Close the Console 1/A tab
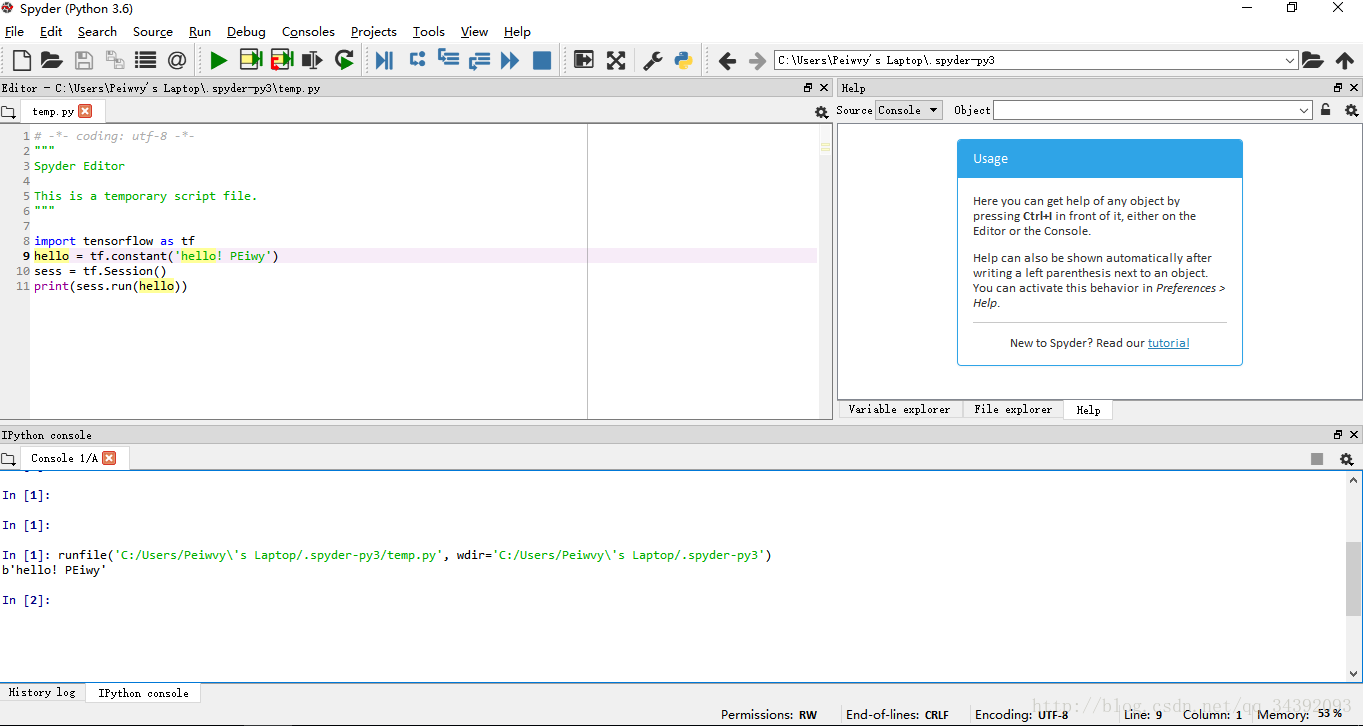 click(109, 458)
